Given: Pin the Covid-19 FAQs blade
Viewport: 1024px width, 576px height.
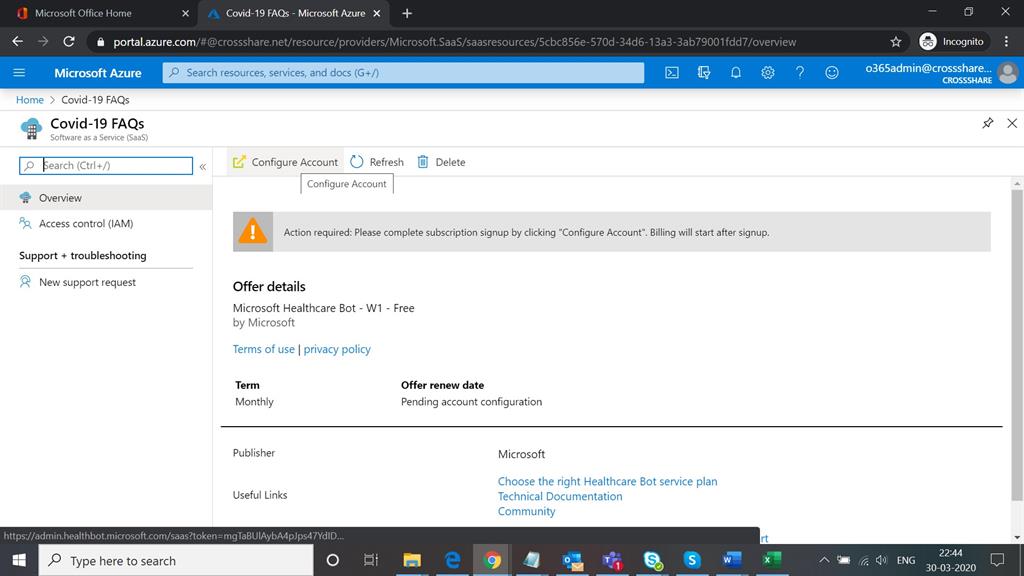Looking at the screenshot, I should 985,122.
